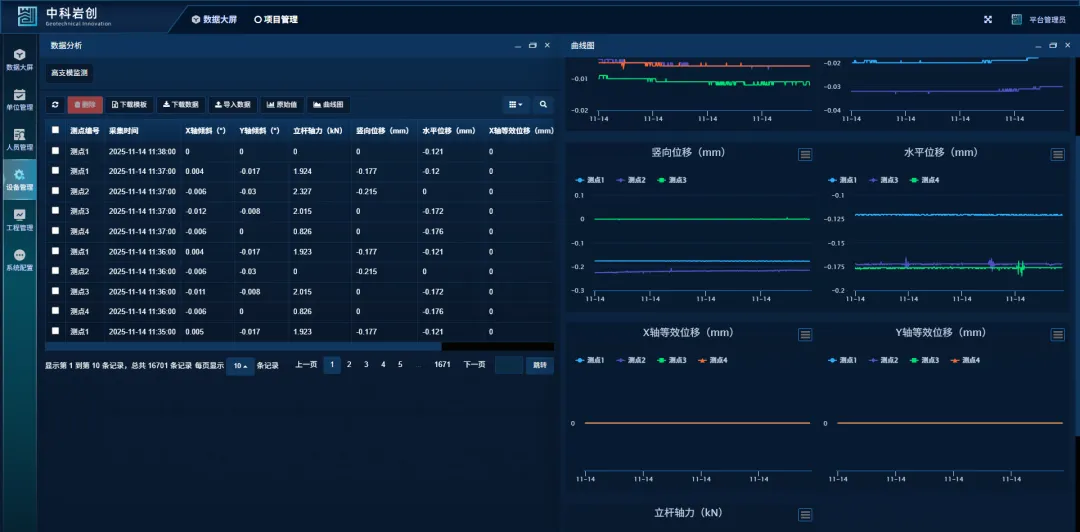1080x532 pixels.
Task: Open 数据大屏 in the left sidebar
Action: [19, 59]
